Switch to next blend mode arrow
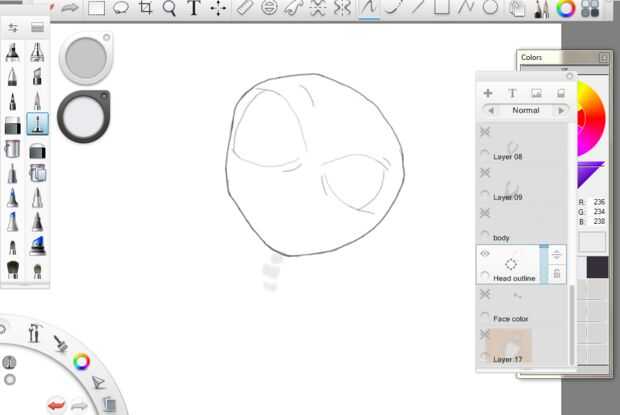This screenshot has height=415, width=620. [561, 111]
